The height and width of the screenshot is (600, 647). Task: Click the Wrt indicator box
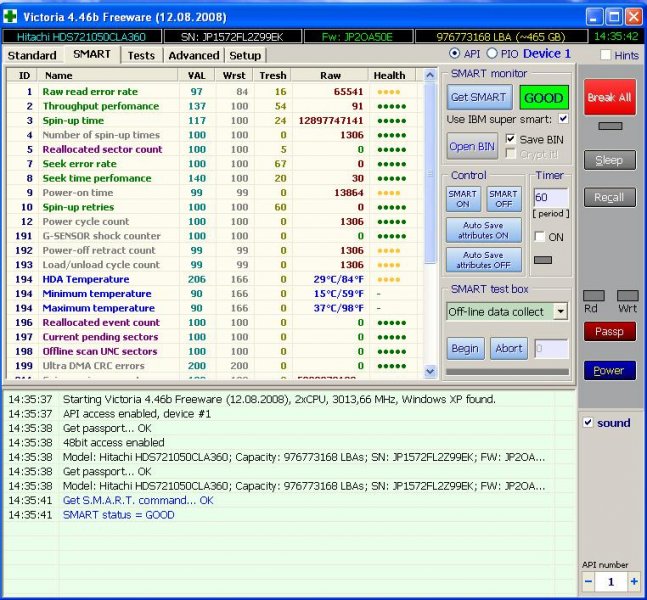(627, 296)
